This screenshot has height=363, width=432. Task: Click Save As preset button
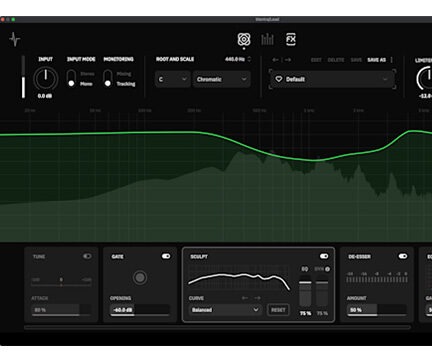(x=376, y=60)
